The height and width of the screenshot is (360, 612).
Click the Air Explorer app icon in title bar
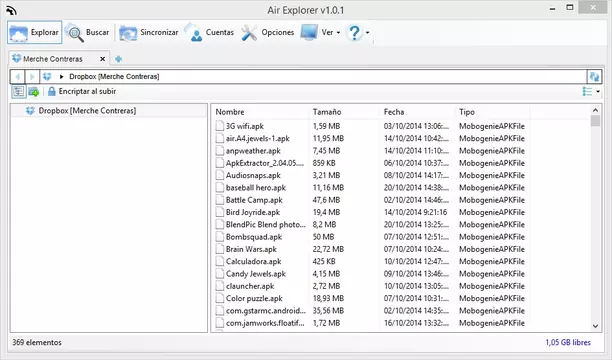pyautogui.click(x=11, y=10)
